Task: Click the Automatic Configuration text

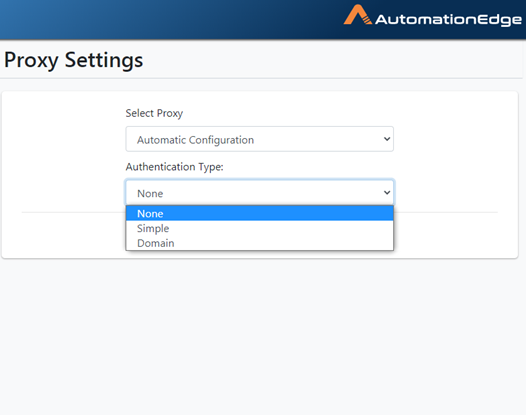Action: (195, 140)
